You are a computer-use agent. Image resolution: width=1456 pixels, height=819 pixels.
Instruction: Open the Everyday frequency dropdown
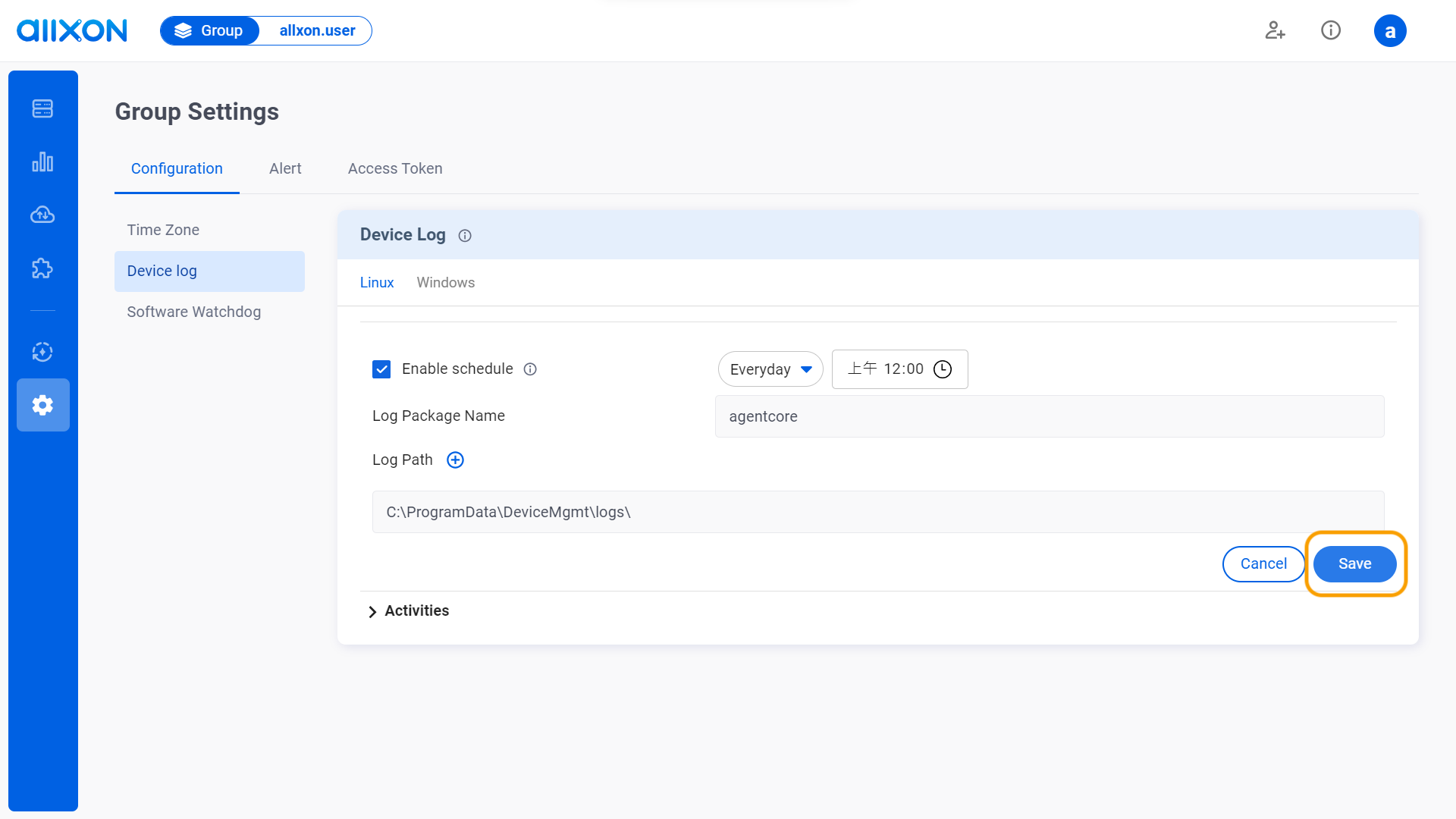(x=770, y=369)
